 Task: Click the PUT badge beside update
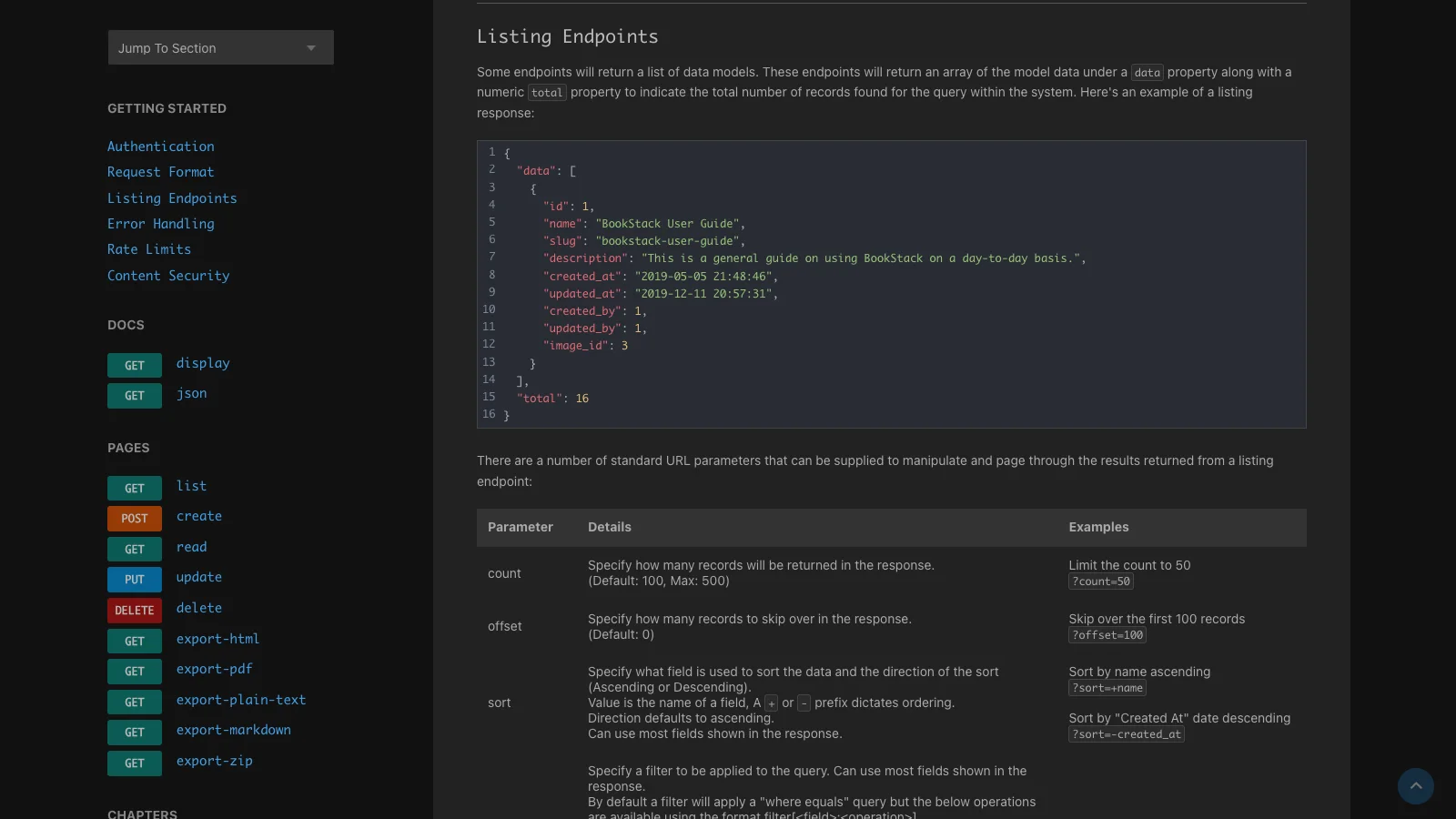[x=135, y=580]
